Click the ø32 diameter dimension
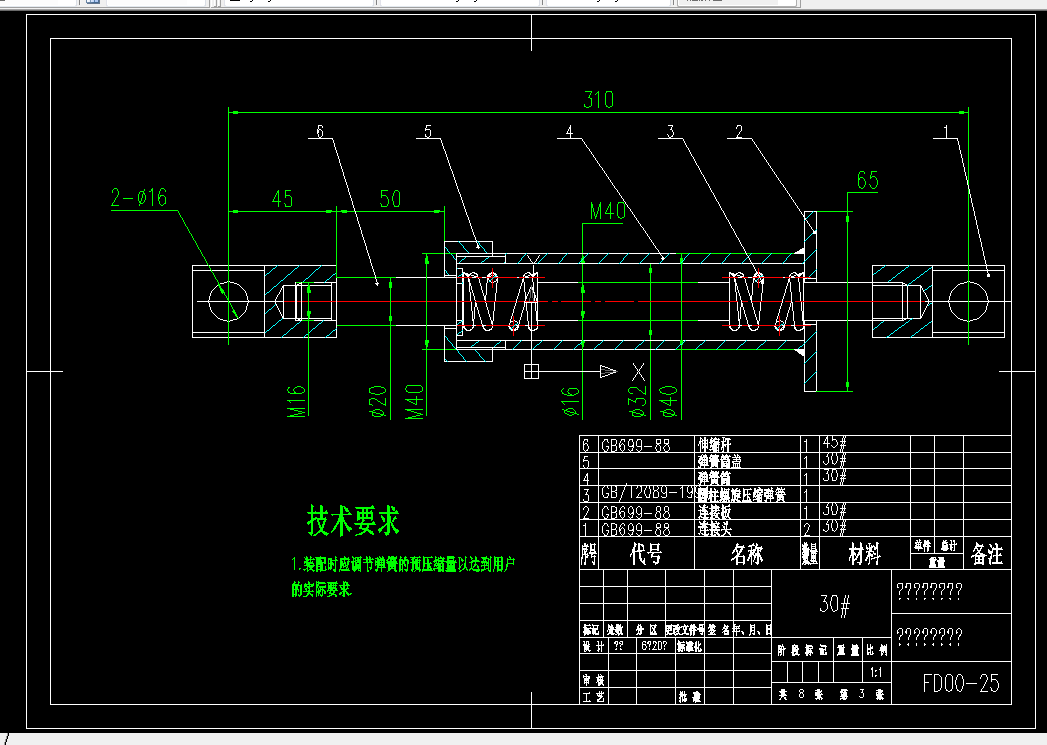Viewport: 1047px width, 745px height. click(639, 402)
